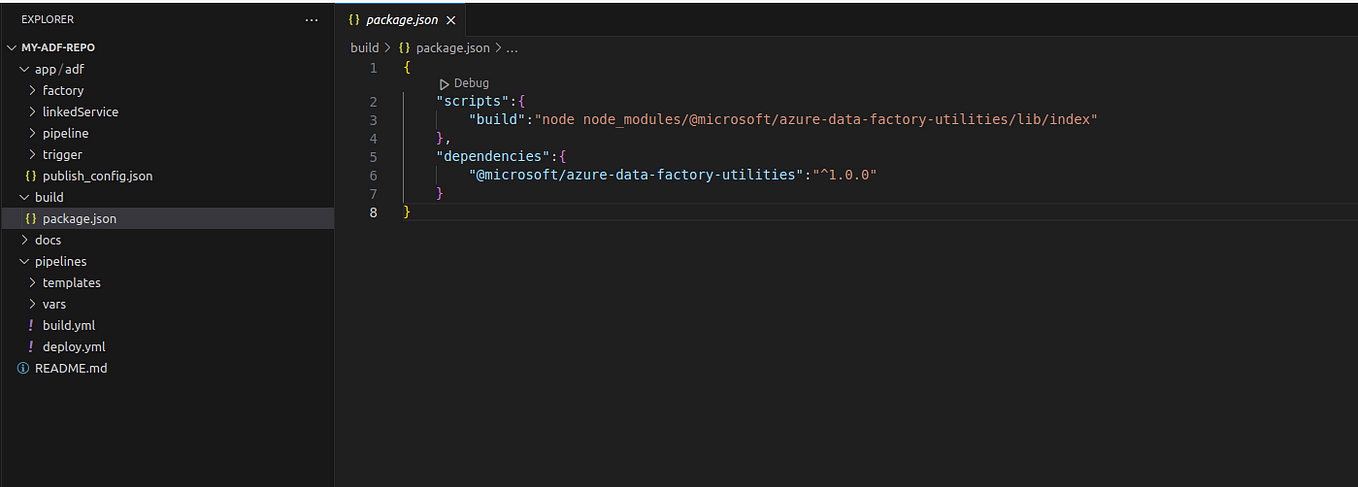Click line number 8 in the gutter
The height and width of the screenshot is (487, 1358).
(374, 212)
